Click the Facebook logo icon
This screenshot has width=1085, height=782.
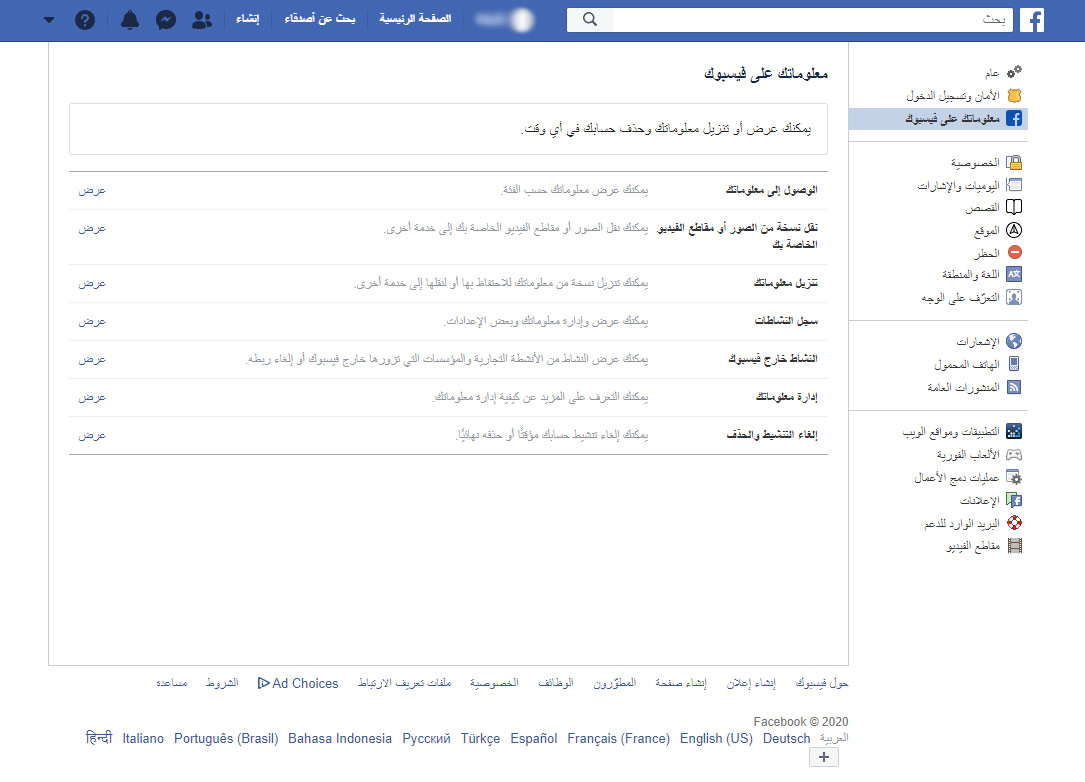[1031, 20]
